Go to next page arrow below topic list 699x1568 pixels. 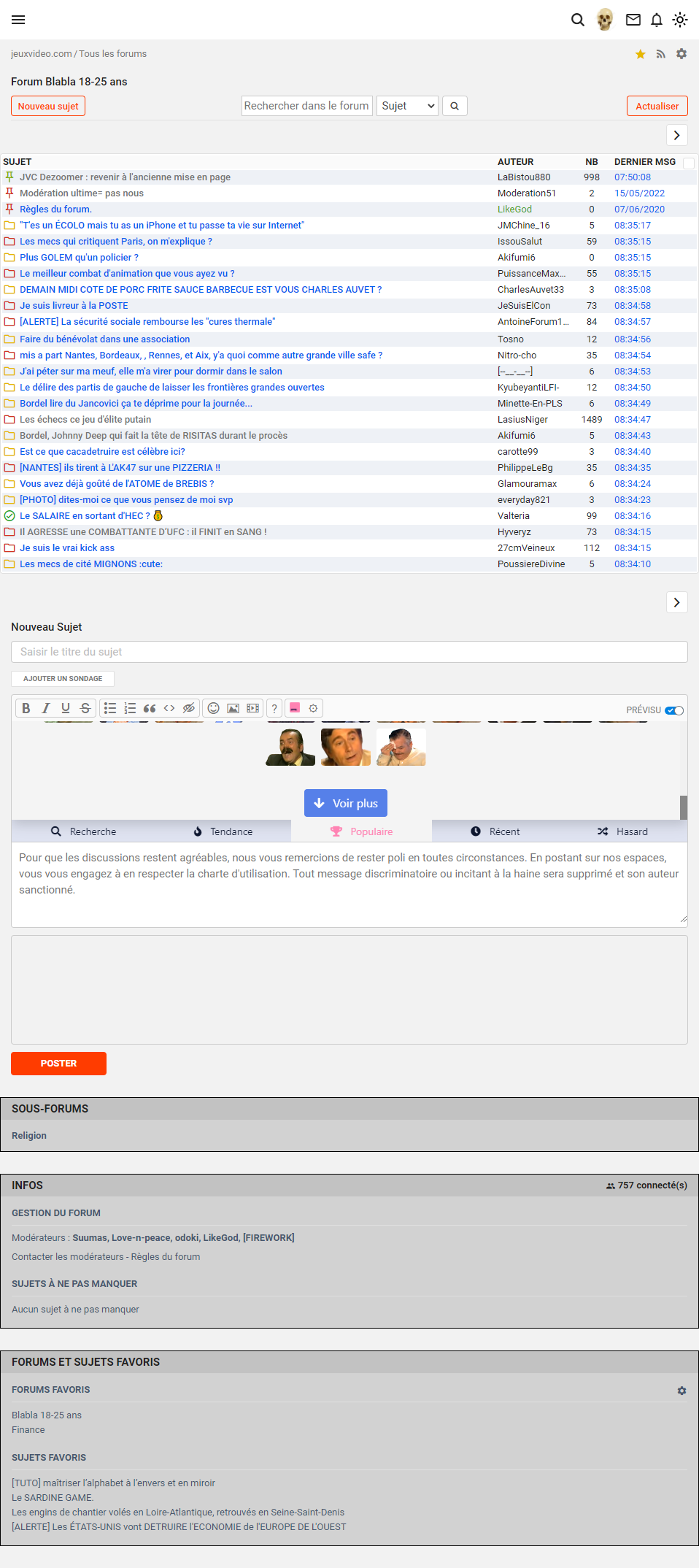677,602
